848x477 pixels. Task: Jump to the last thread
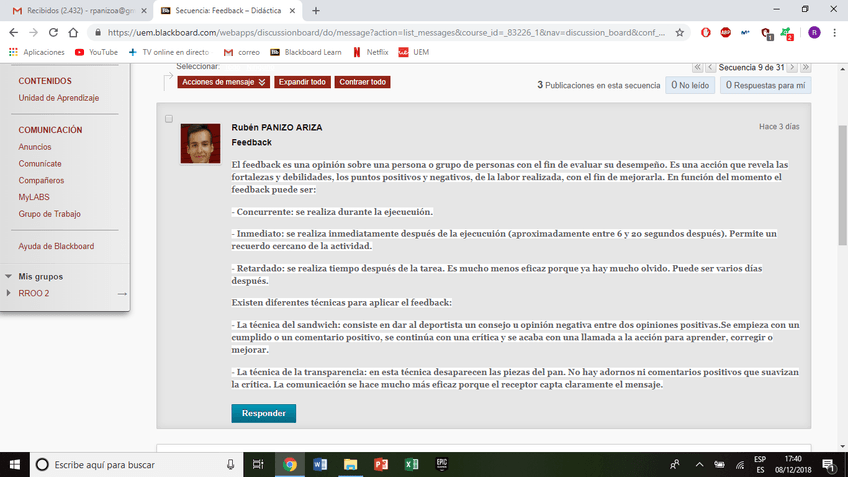[805, 67]
